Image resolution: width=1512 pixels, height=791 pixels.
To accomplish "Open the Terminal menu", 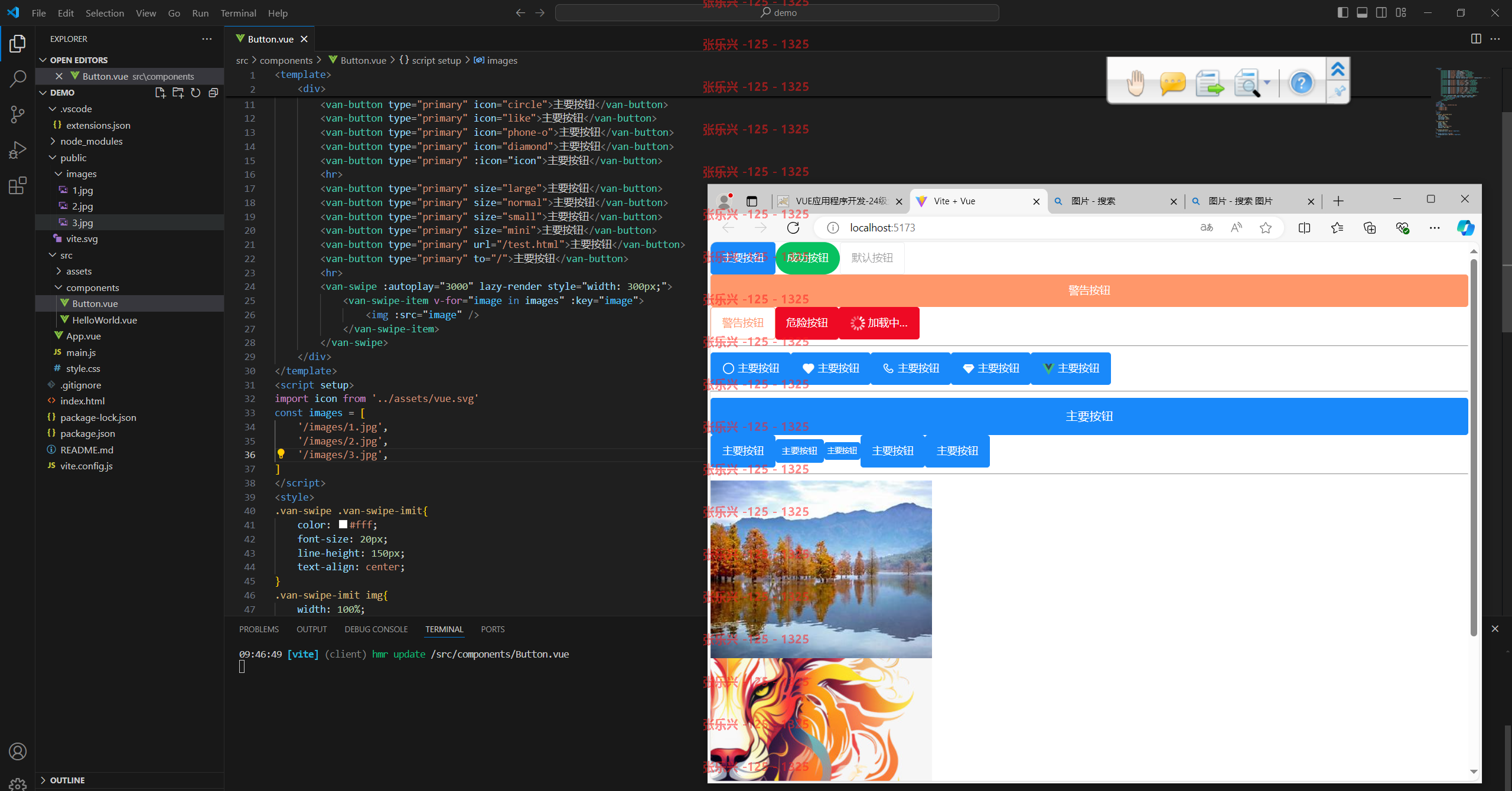I will point(238,13).
